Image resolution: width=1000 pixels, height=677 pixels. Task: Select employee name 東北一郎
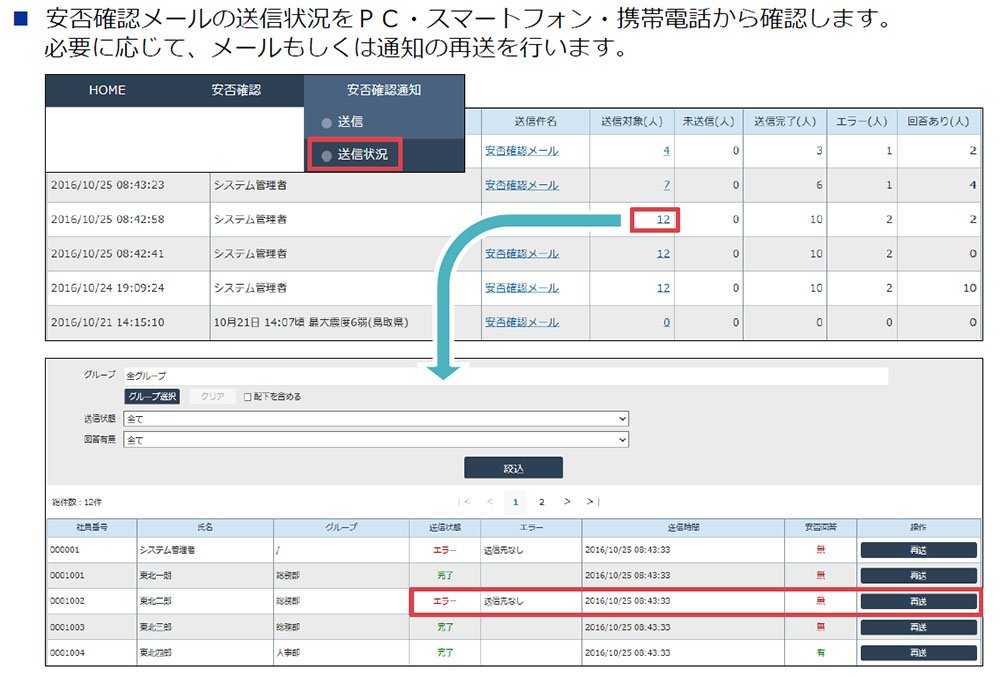click(156, 576)
